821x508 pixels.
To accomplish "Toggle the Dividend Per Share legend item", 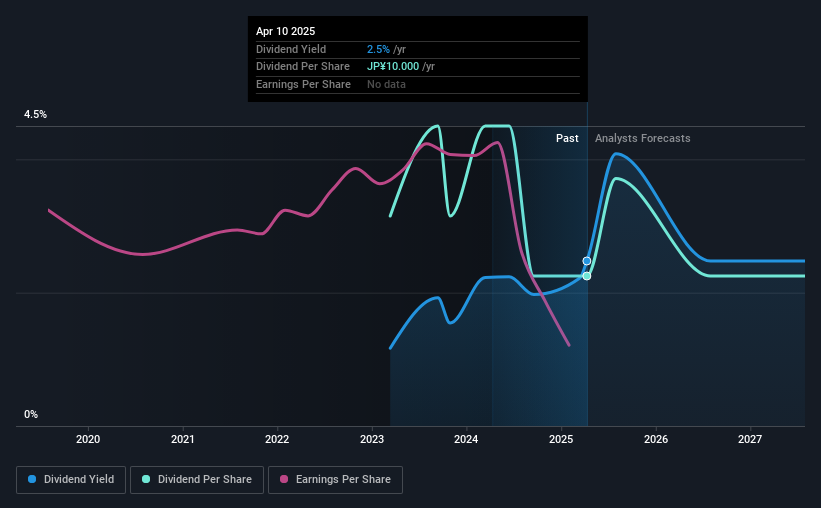I will [197, 480].
